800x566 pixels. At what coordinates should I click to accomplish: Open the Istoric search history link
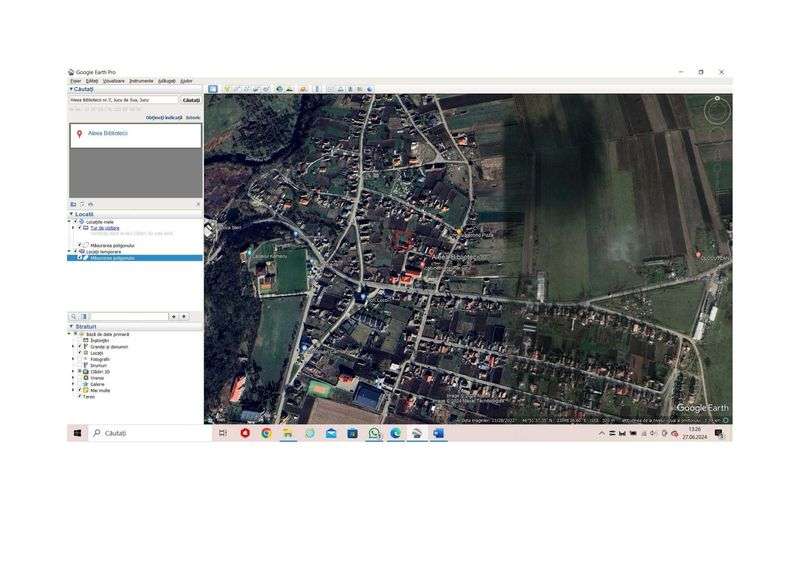[193, 117]
